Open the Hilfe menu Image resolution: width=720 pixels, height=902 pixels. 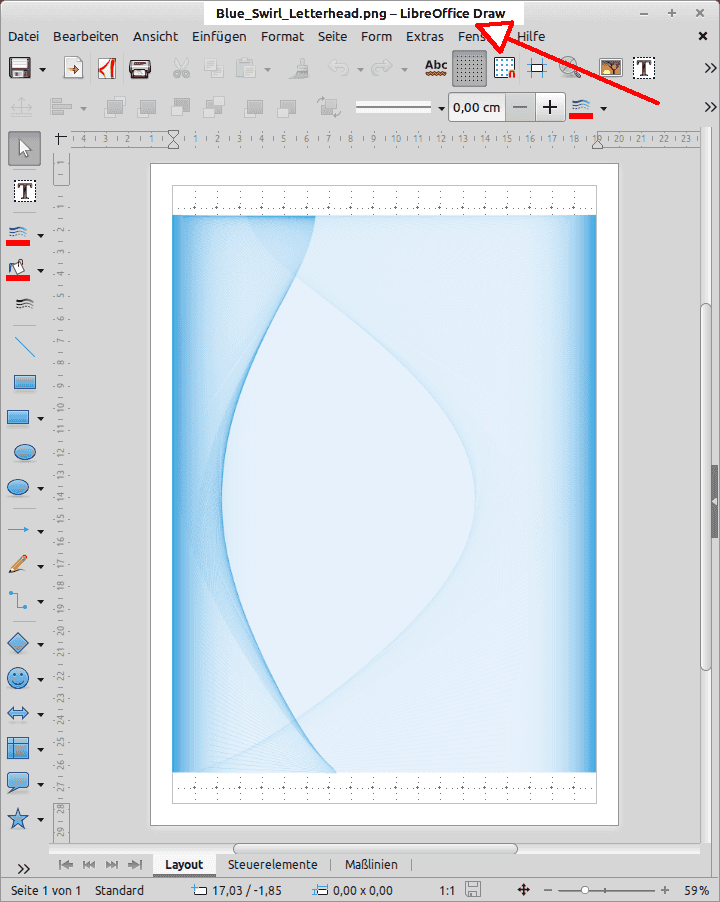(531, 36)
